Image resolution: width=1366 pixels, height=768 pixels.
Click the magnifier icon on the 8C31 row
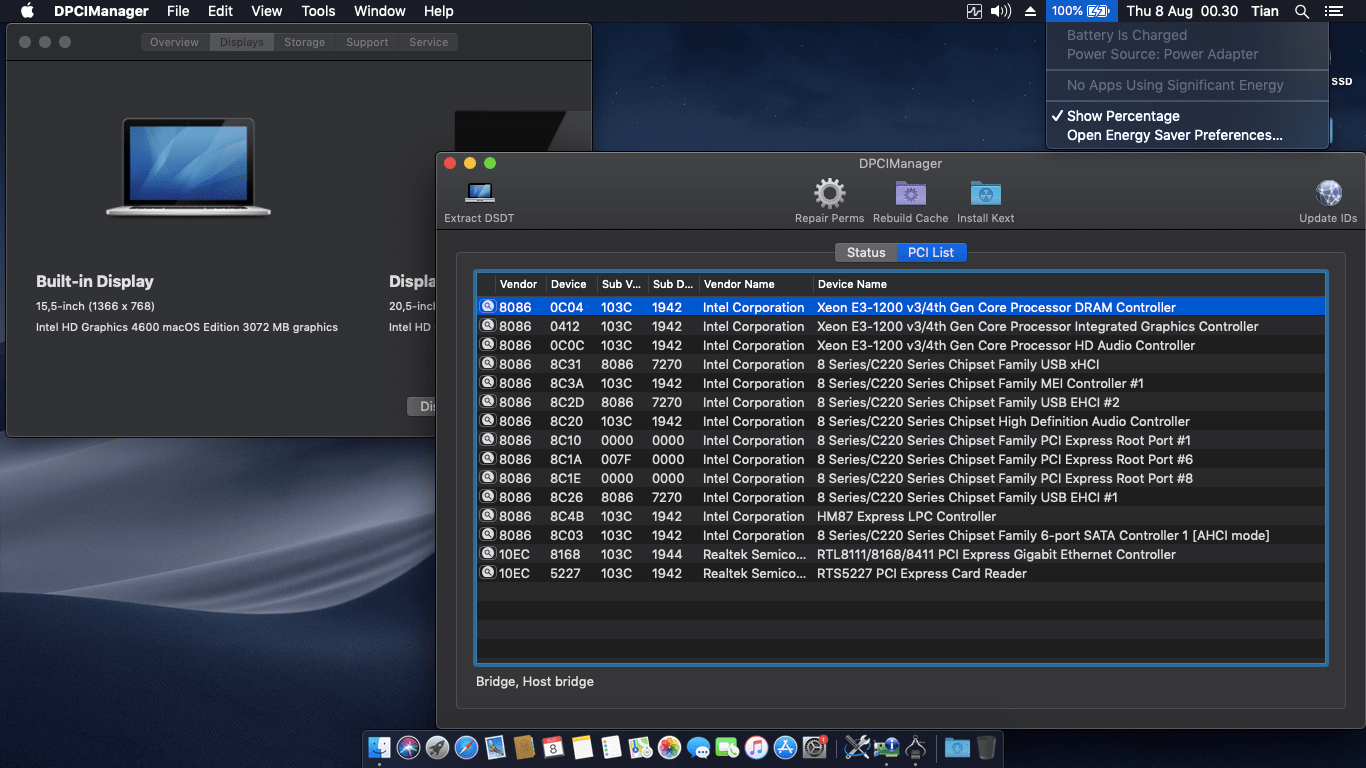pyautogui.click(x=487, y=364)
